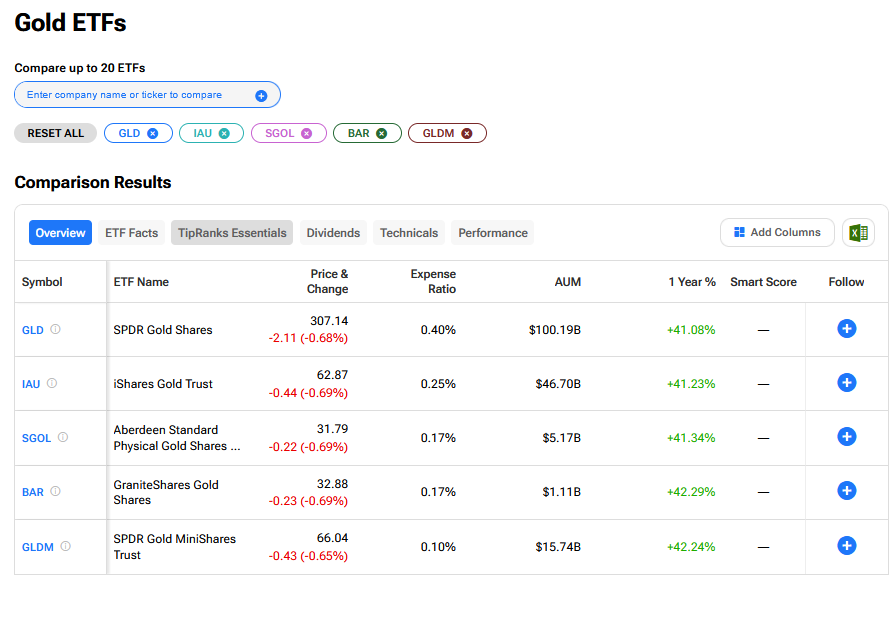The height and width of the screenshot is (621, 896).
Task: Follow GraniteShares Gold Shares ETF
Action: point(846,491)
